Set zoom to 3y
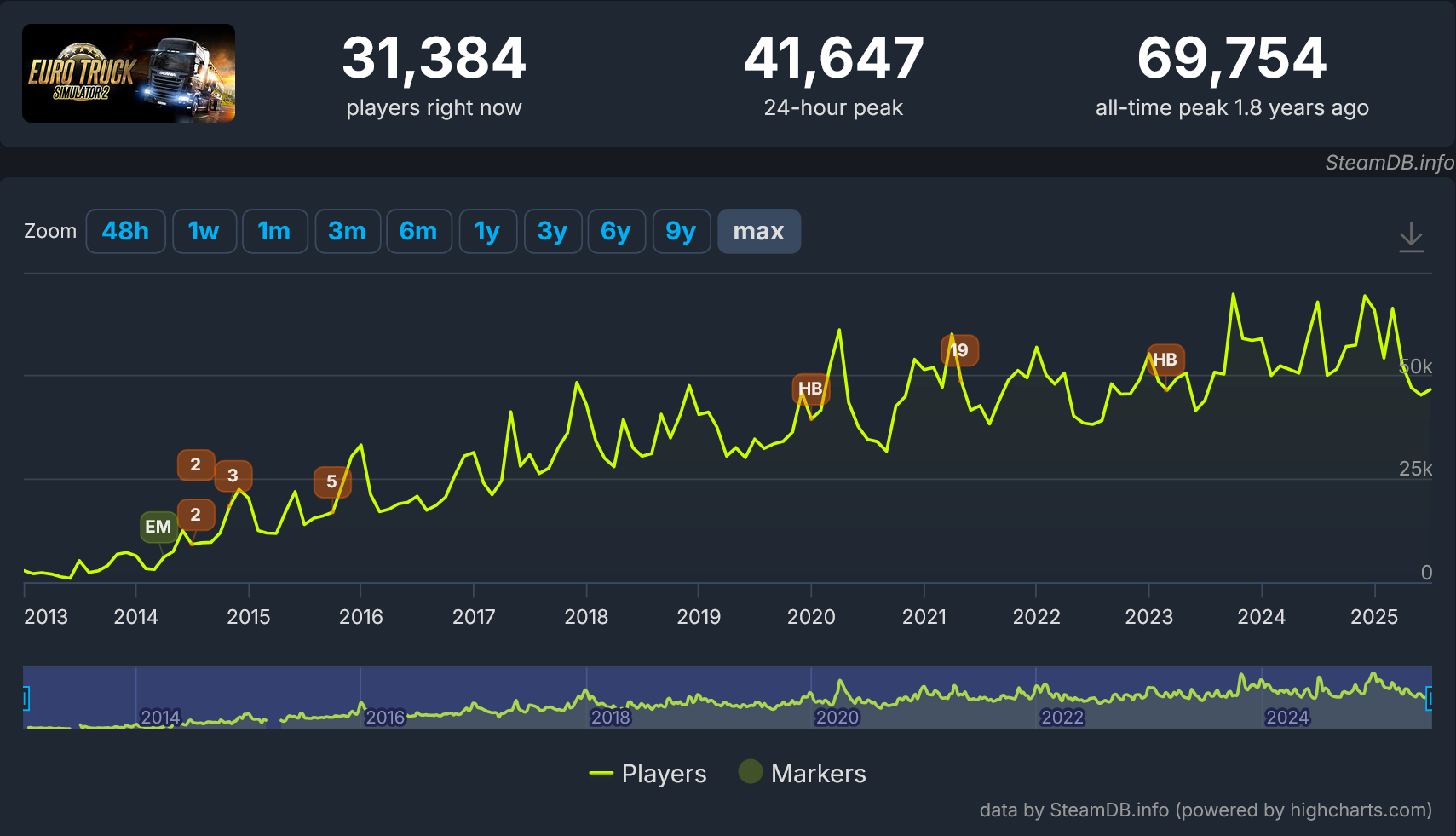The height and width of the screenshot is (836, 1456). (553, 231)
